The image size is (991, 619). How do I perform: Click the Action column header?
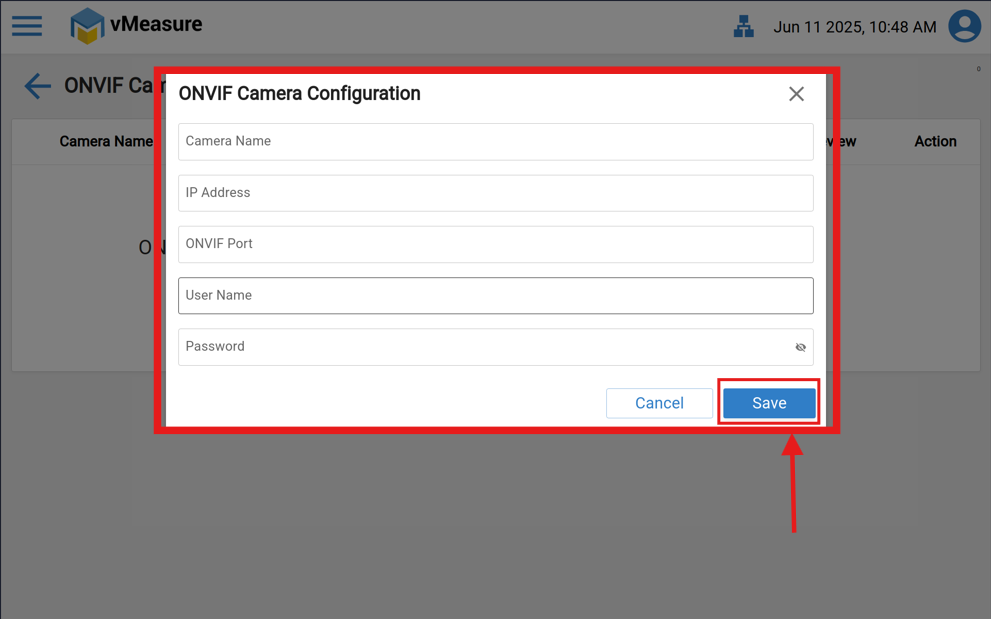click(935, 142)
